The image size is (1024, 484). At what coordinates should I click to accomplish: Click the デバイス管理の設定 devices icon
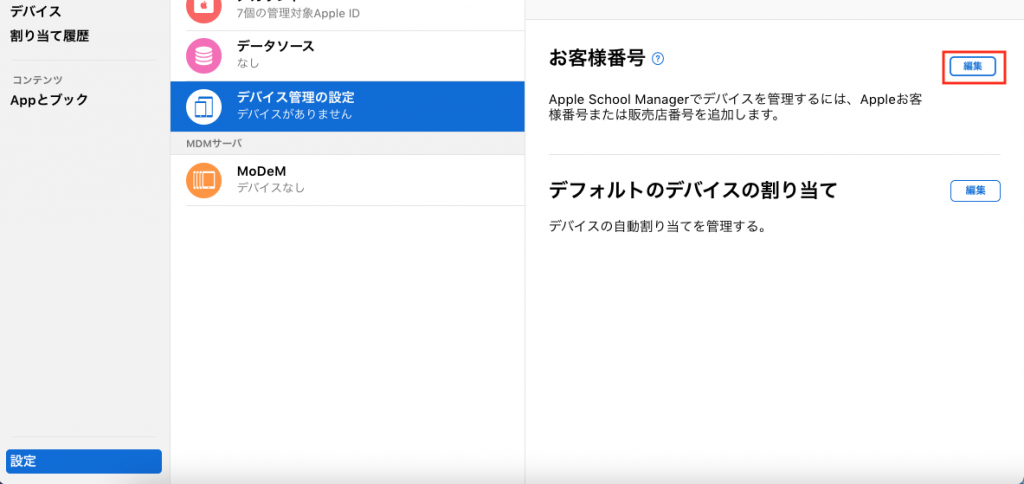[x=204, y=106]
